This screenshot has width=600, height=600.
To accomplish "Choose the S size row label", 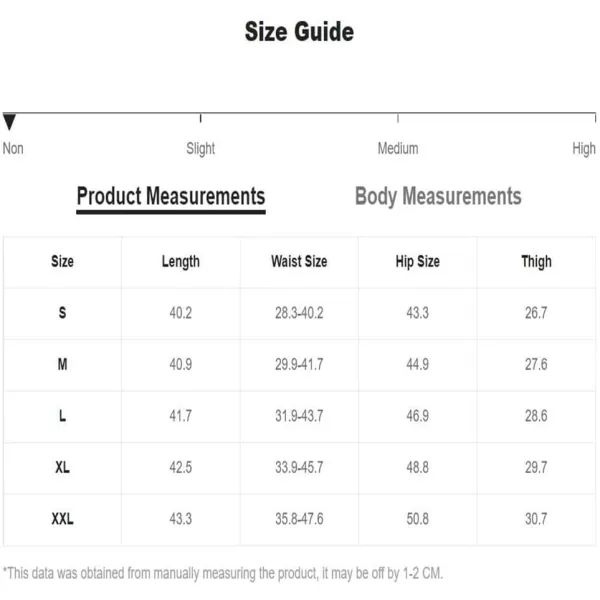I will [62, 313].
